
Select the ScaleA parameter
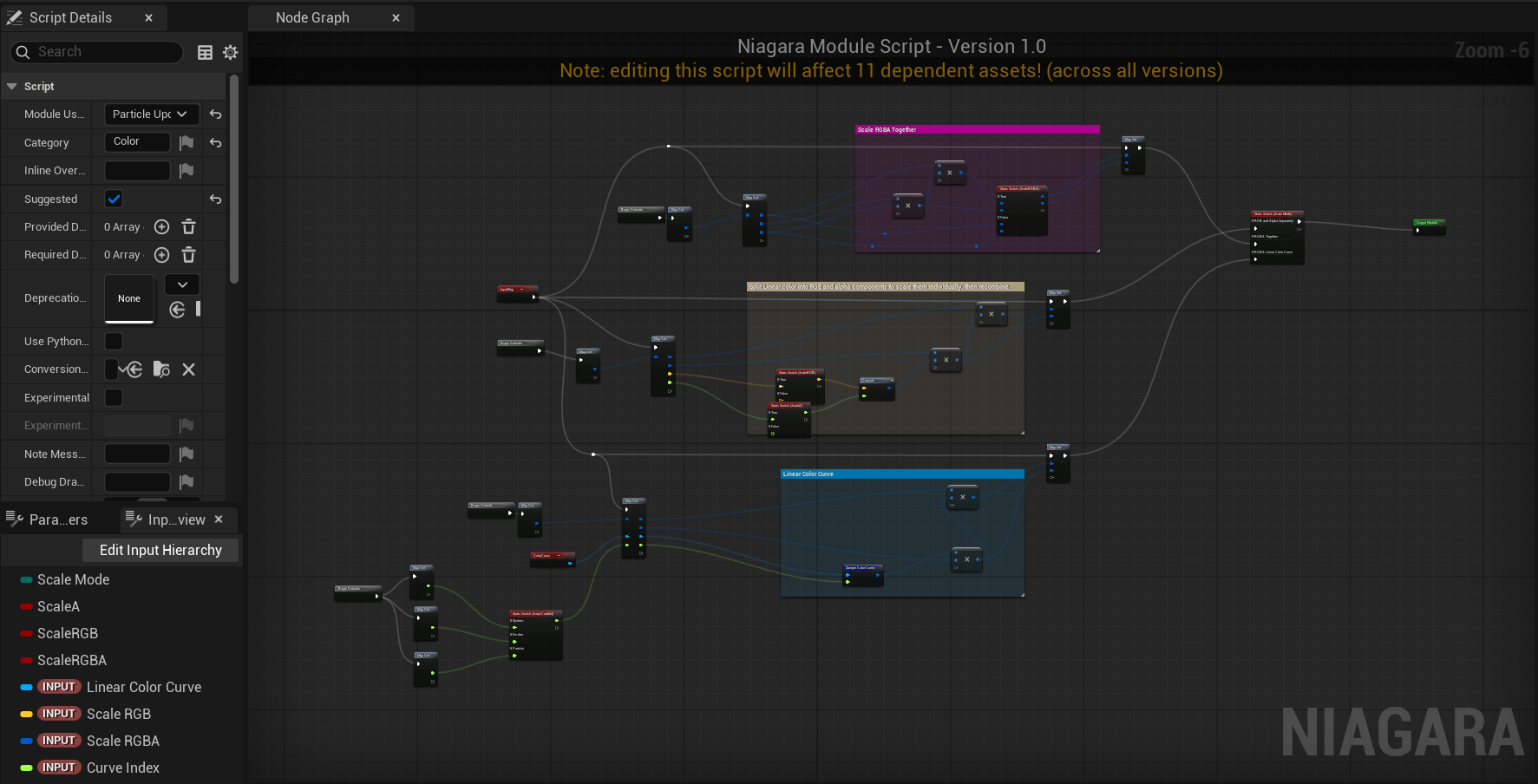(x=58, y=606)
